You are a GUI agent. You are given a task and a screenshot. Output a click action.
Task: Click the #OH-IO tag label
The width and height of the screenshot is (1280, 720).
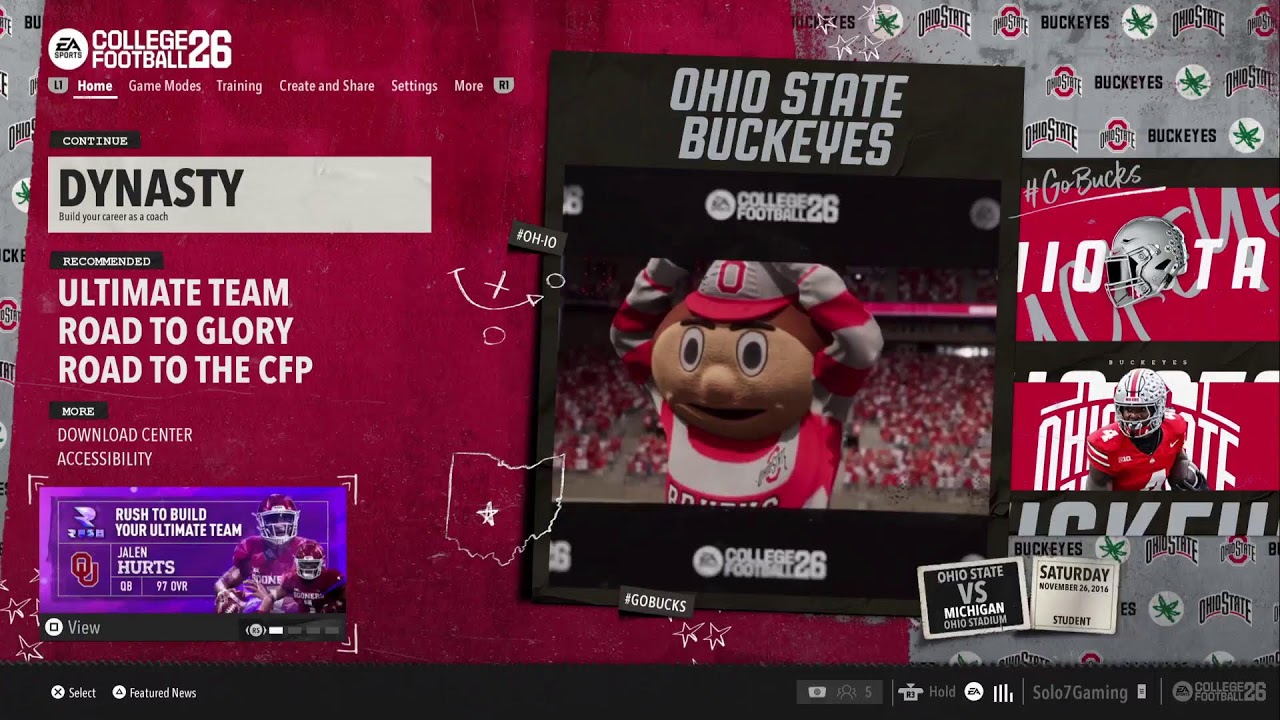coord(537,238)
